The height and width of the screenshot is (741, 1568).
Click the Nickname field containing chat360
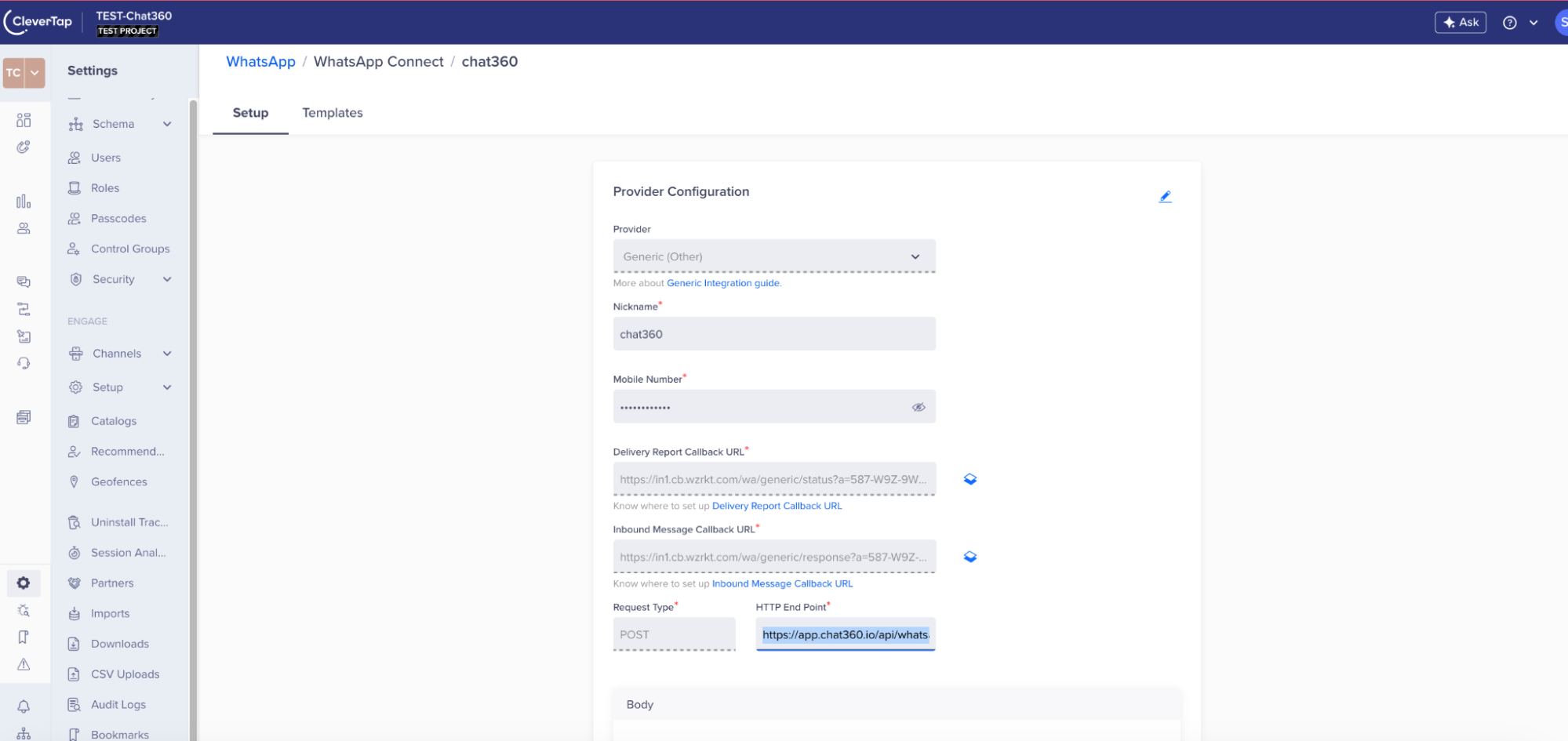[774, 334]
